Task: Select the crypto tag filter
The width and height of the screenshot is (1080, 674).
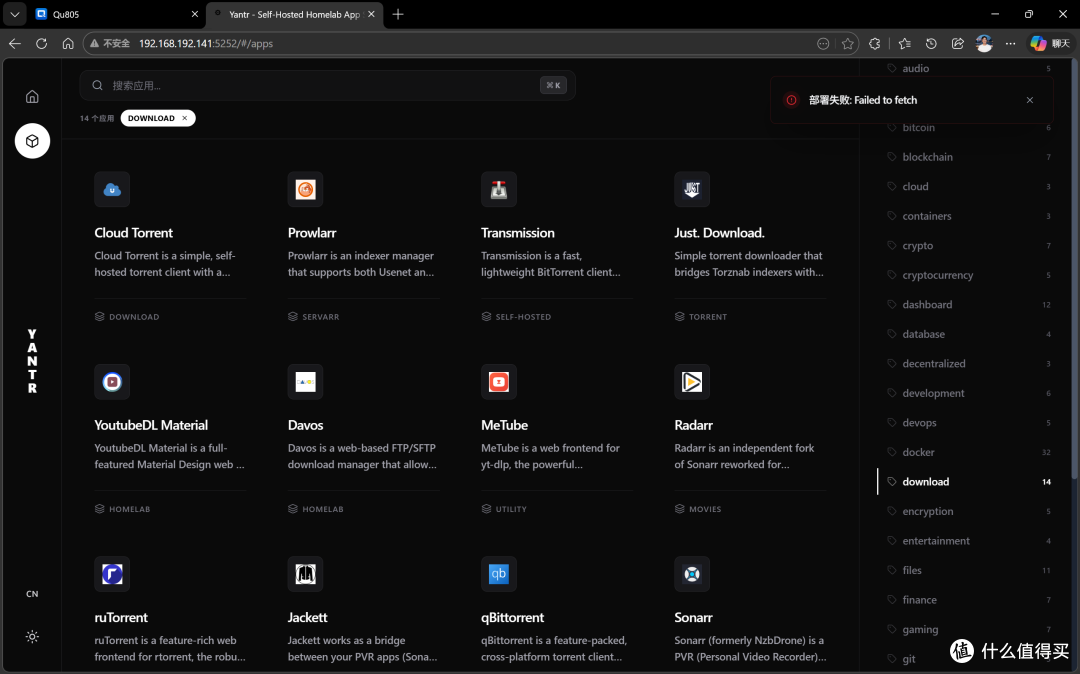Action: pyautogui.click(x=970, y=246)
